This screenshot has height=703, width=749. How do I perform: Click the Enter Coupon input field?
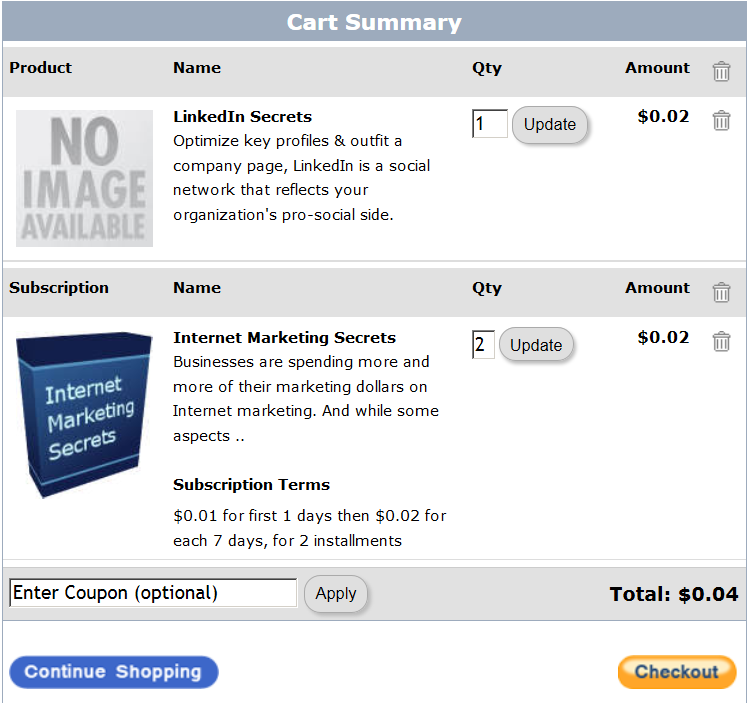coord(153,593)
